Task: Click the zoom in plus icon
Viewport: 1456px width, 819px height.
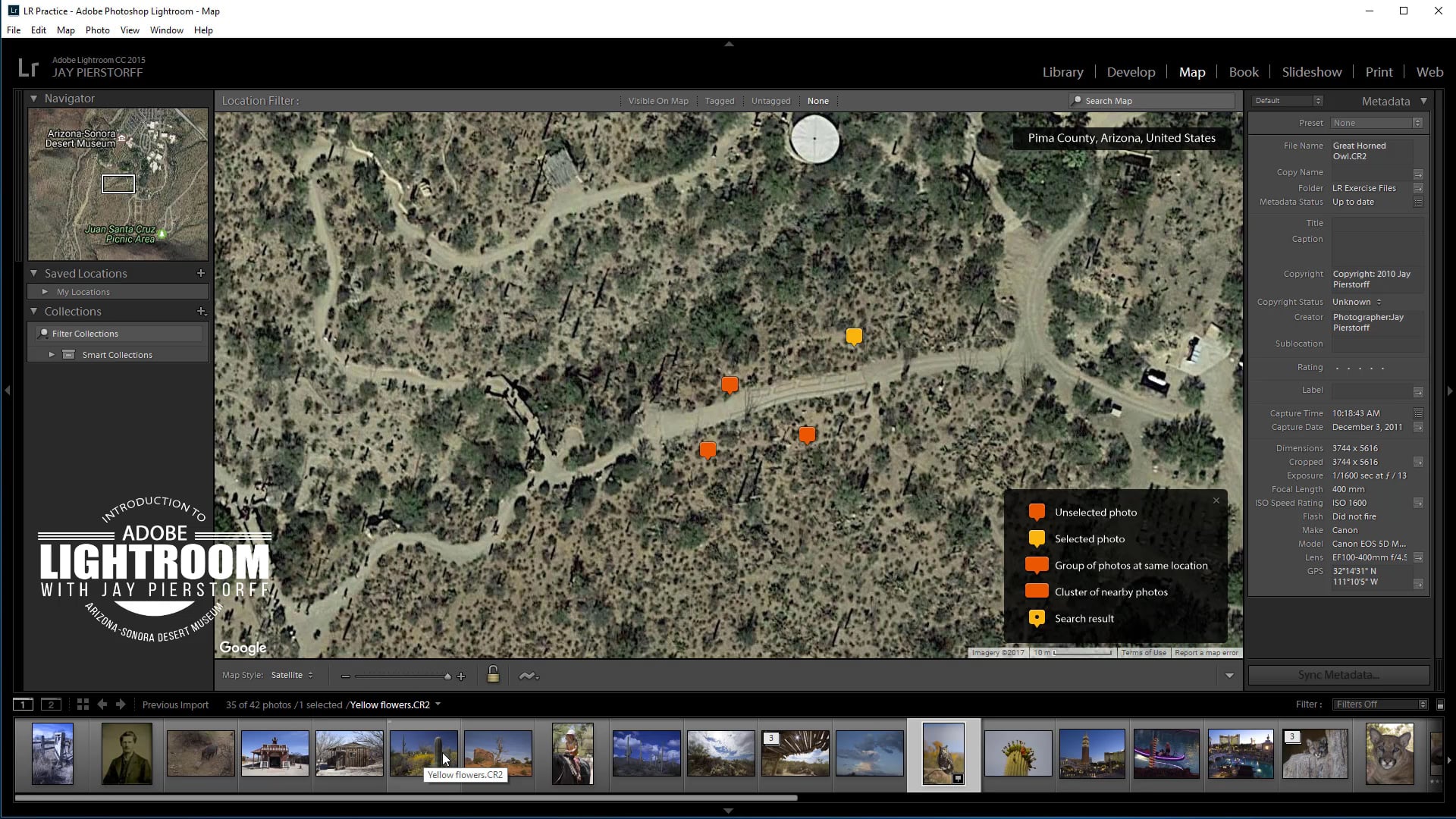Action: pos(461,676)
